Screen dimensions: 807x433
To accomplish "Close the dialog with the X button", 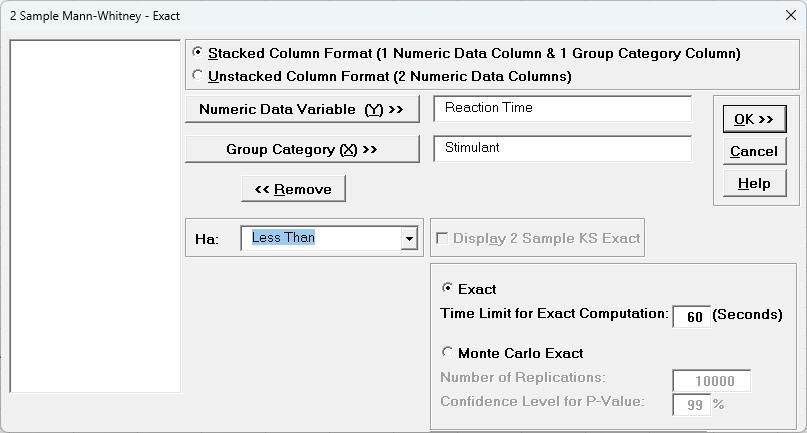I will [780, 16].
